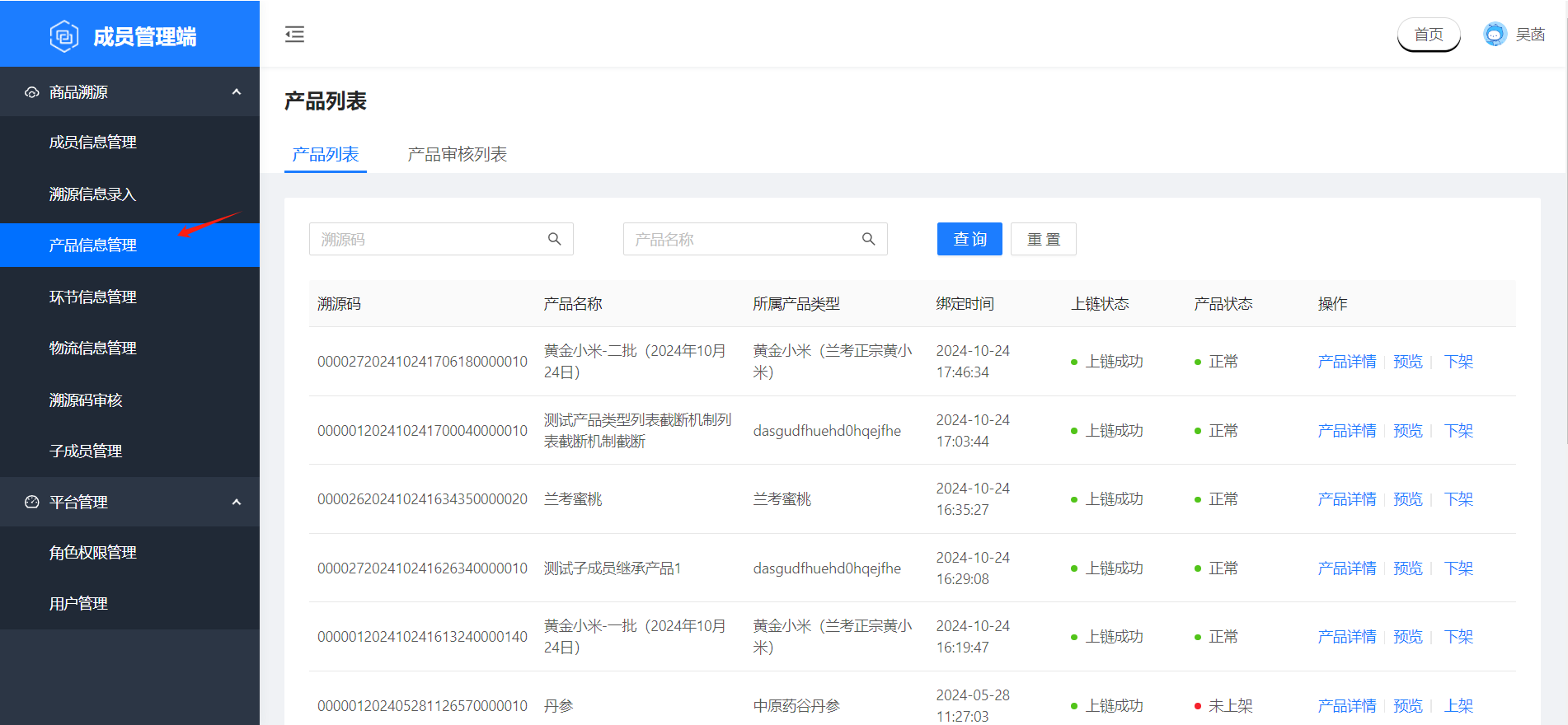Screen dimensions: 1568x725
Task: Collapse the 商品溯源 menu section
Action: coord(237,92)
